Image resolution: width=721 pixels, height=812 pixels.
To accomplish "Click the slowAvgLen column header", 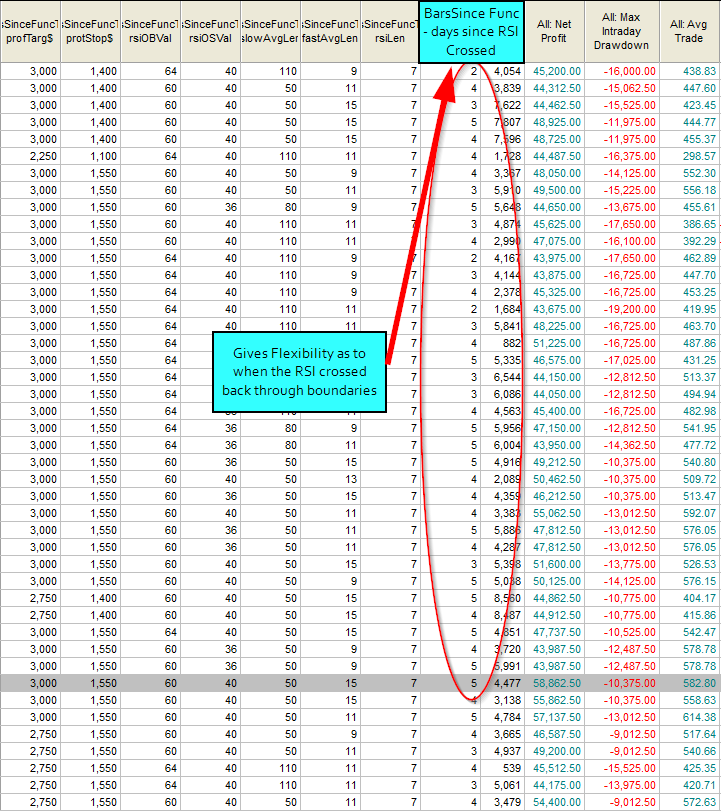I will pos(270,31).
